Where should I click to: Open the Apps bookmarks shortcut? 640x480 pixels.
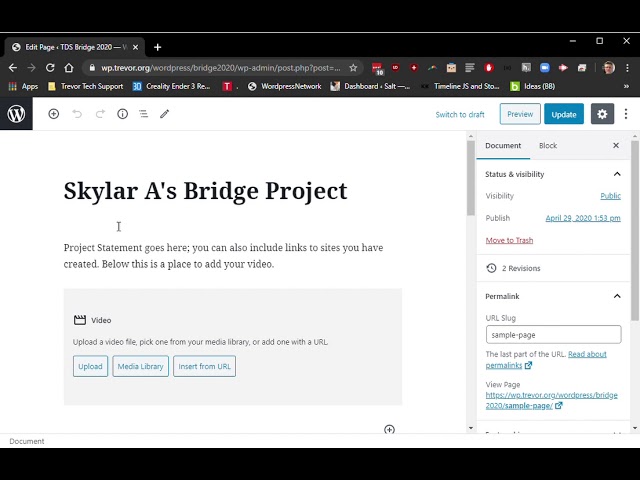23,86
